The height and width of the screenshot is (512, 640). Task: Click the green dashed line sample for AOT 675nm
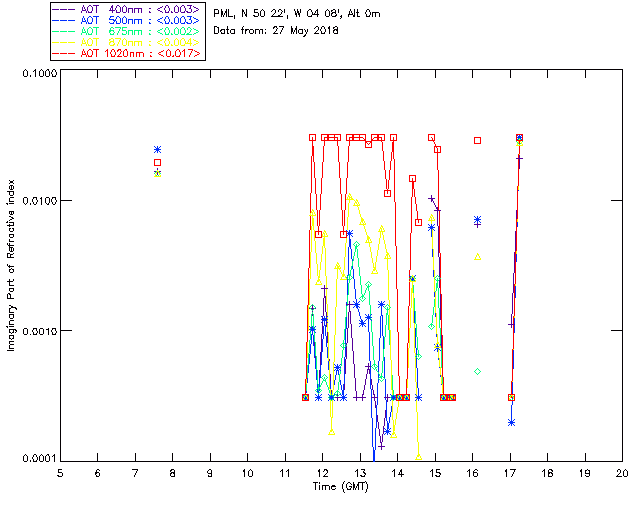[x=64, y=31]
